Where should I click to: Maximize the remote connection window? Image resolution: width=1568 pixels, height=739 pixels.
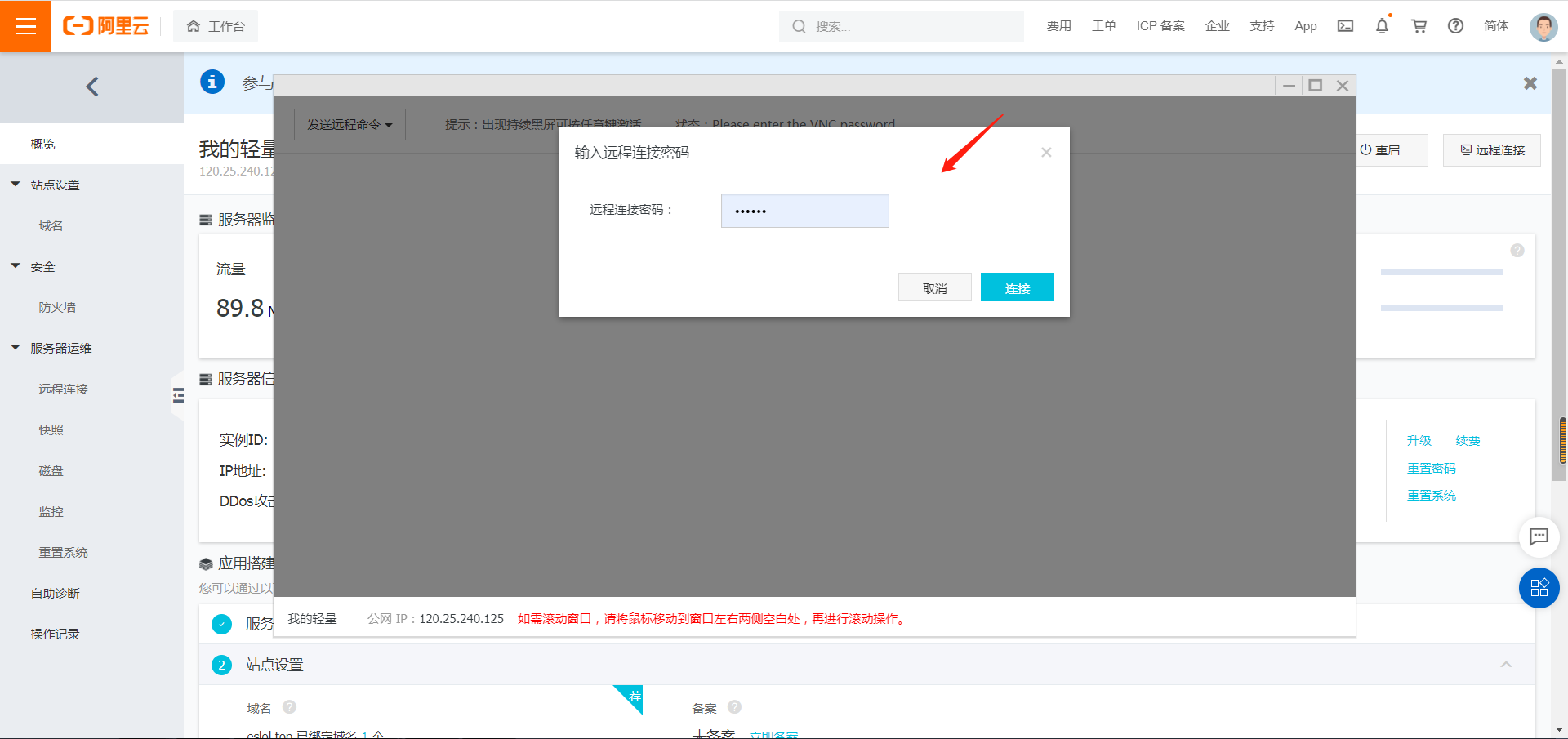pyautogui.click(x=1316, y=86)
